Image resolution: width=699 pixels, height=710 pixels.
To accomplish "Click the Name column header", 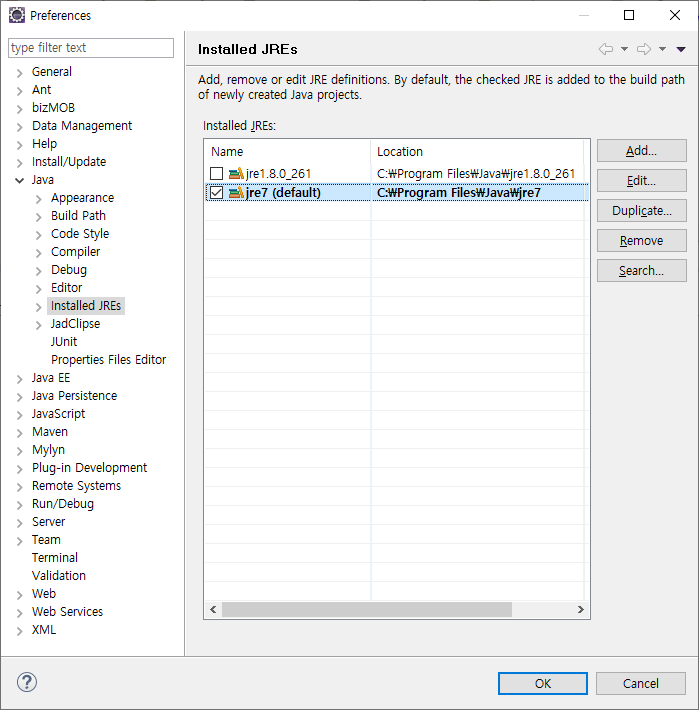I will tap(287, 151).
